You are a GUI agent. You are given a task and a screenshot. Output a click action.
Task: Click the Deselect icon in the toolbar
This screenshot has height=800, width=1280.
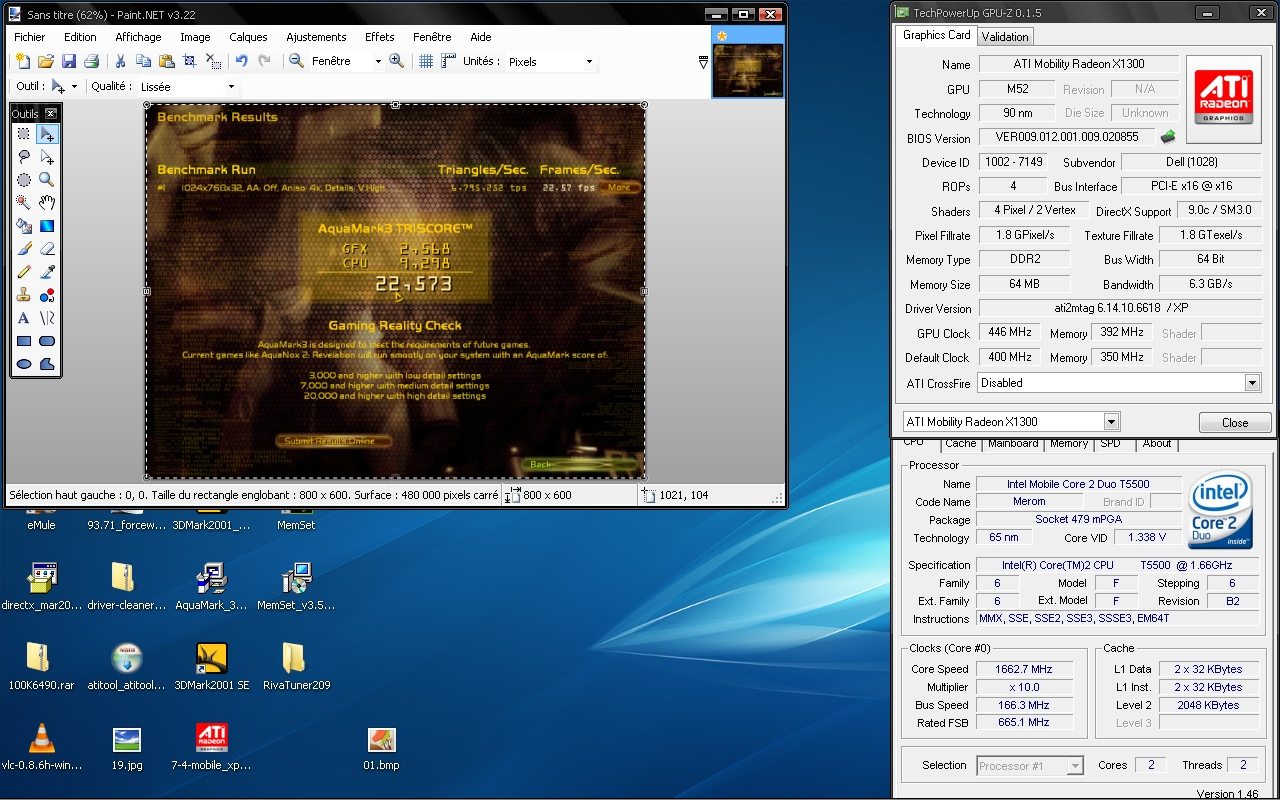(213, 61)
